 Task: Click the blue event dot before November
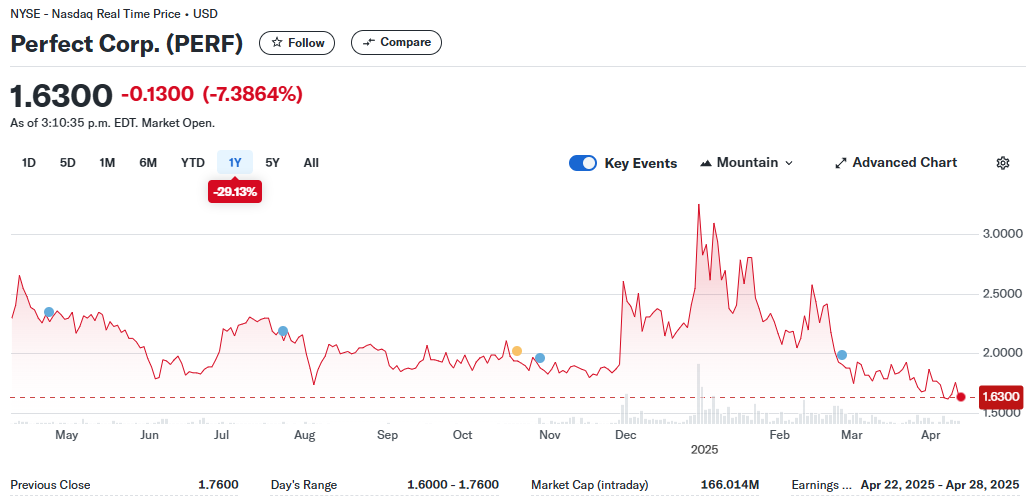tap(540, 358)
